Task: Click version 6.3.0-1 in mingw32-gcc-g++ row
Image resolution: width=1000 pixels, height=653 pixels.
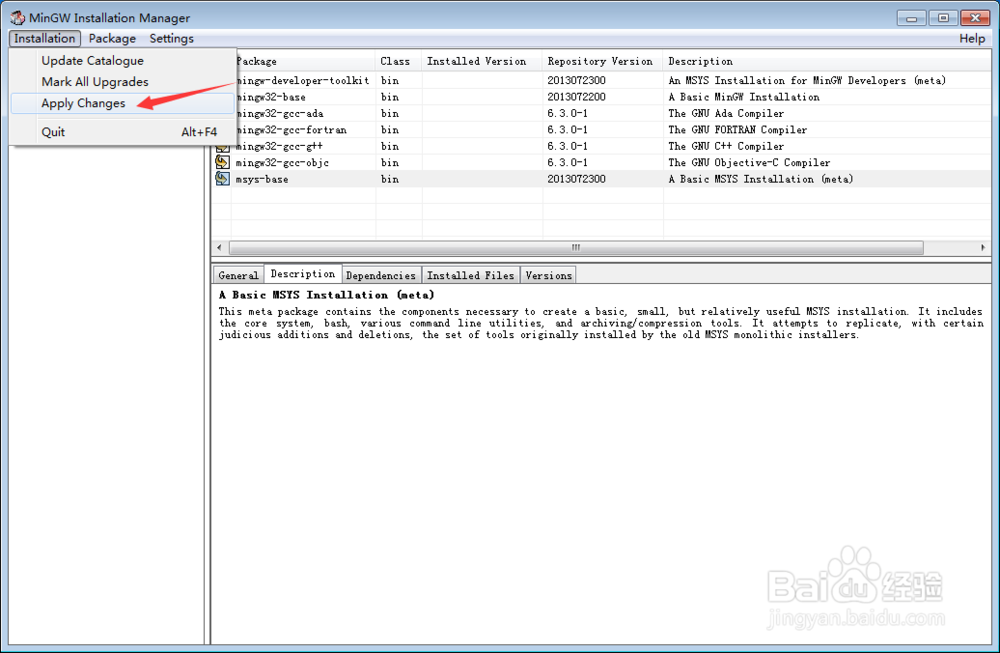Action: tap(568, 147)
